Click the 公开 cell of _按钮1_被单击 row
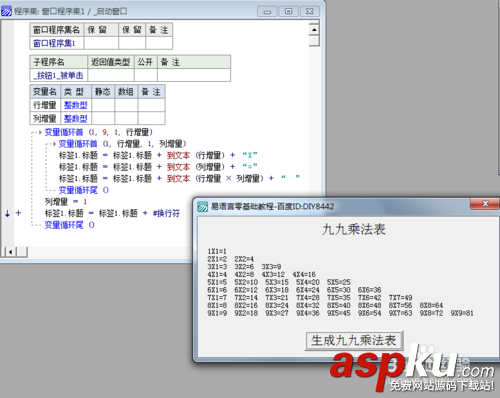This screenshot has width=500, height=398. pos(146,75)
